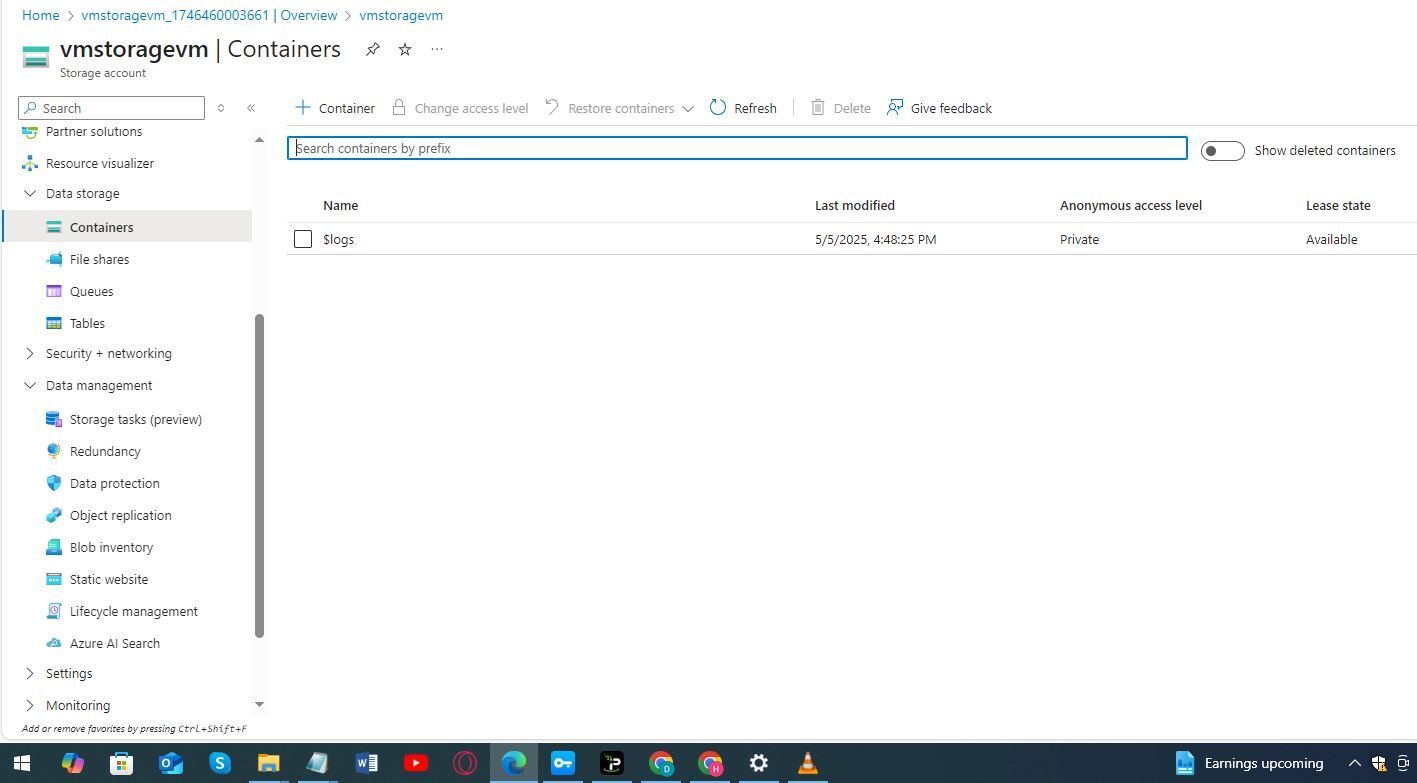Sort by the Name column header

pyautogui.click(x=340, y=205)
